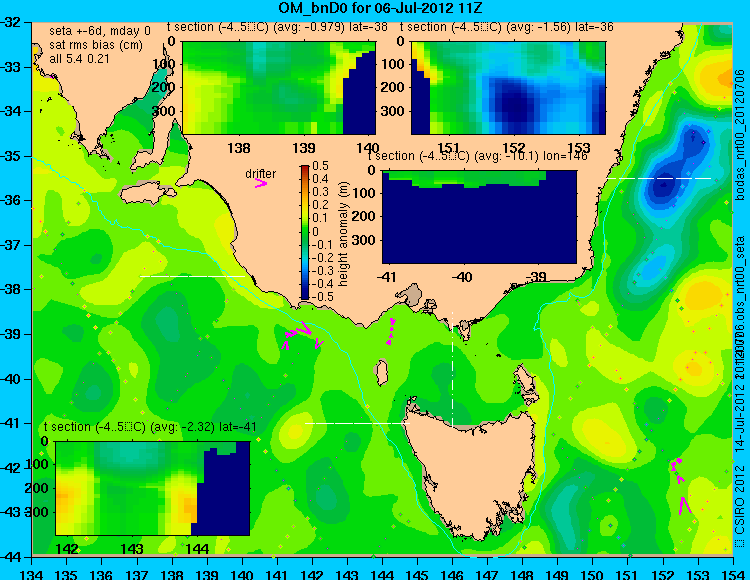The height and width of the screenshot is (580, 750).
Task: Open the temperature section inset for lat=-41
Action: point(153,488)
